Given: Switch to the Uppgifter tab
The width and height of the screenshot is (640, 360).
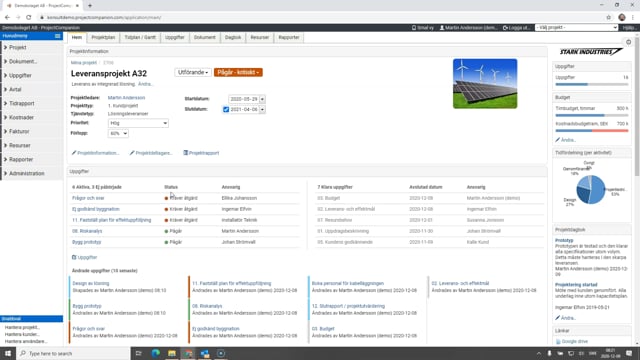Looking at the screenshot, I should click(x=175, y=38).
